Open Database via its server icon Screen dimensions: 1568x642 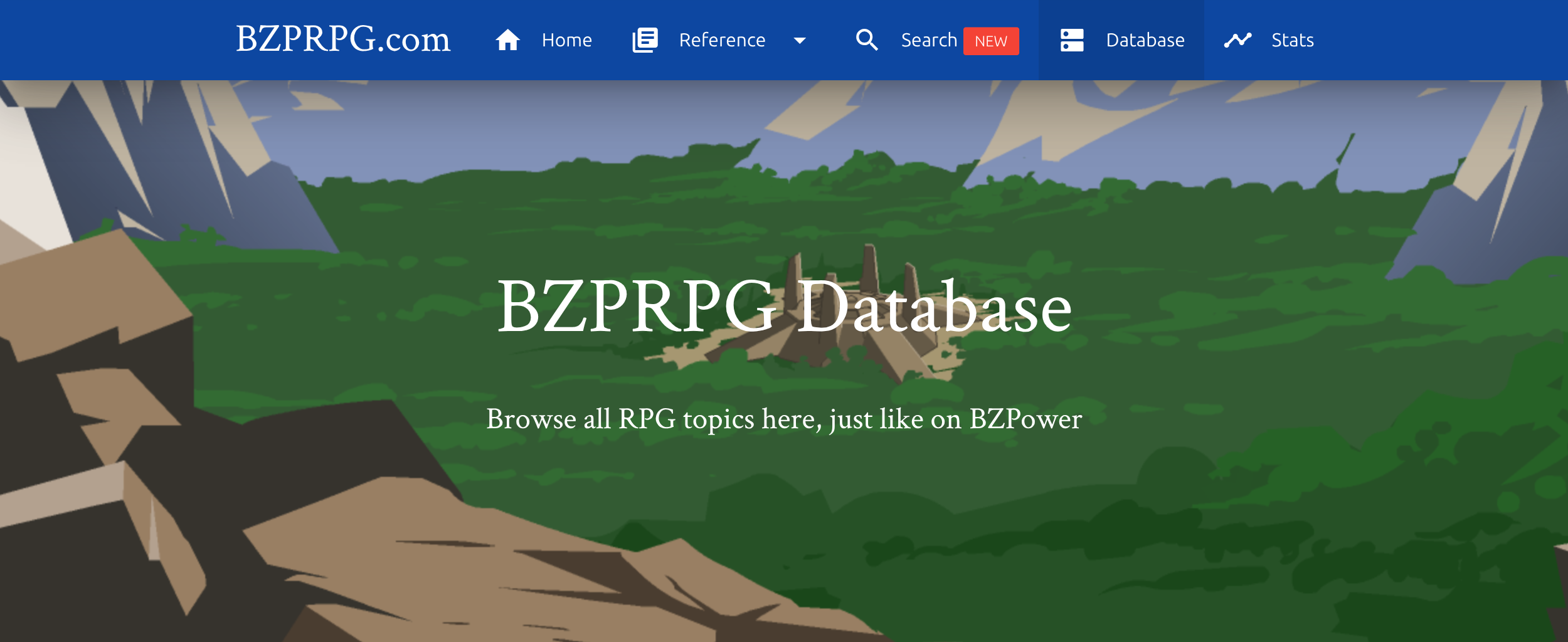pyautogui.click(x=1073, y=39)
